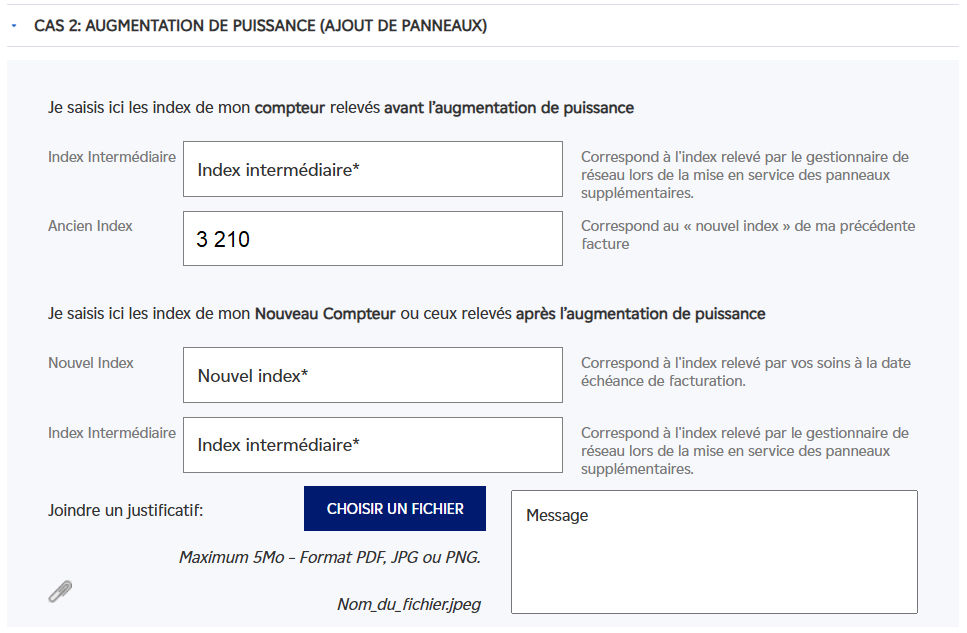
Task: Click the help text about précédente facture
Action: tap(747, 234)
